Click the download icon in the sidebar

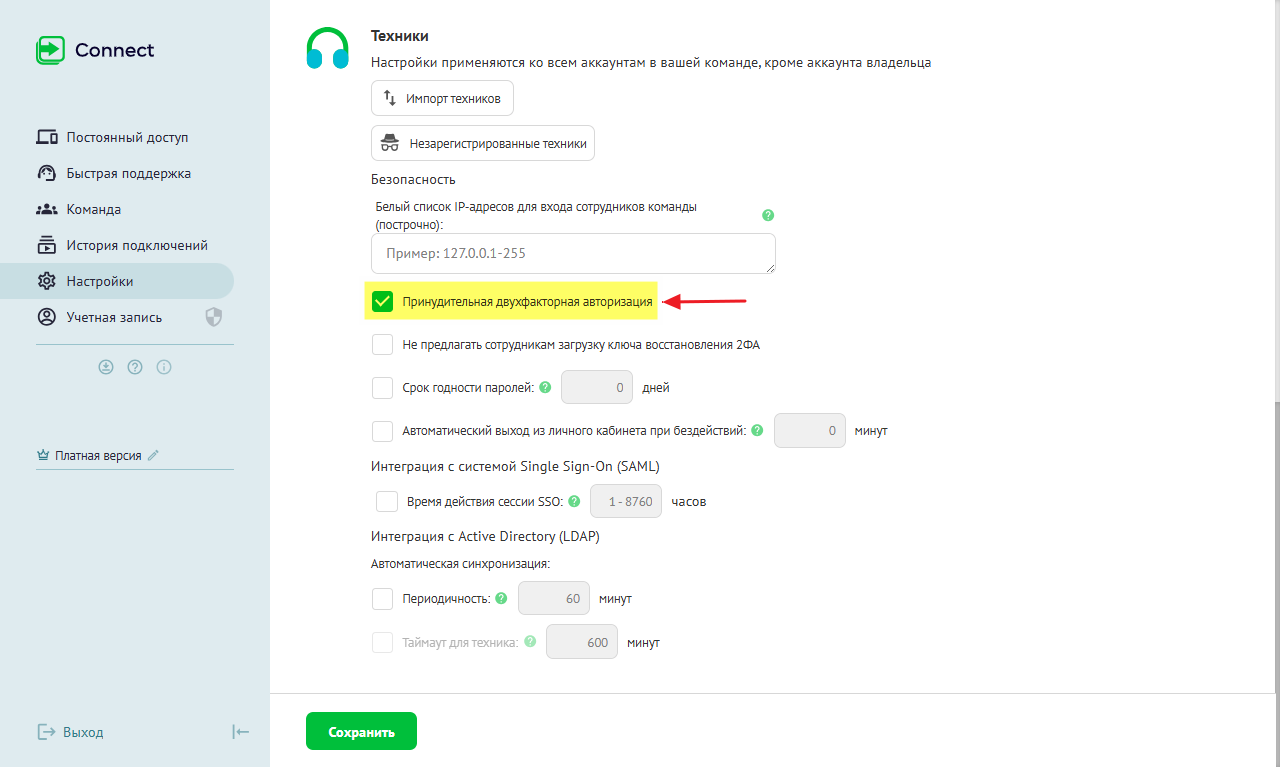pos(106,367)
